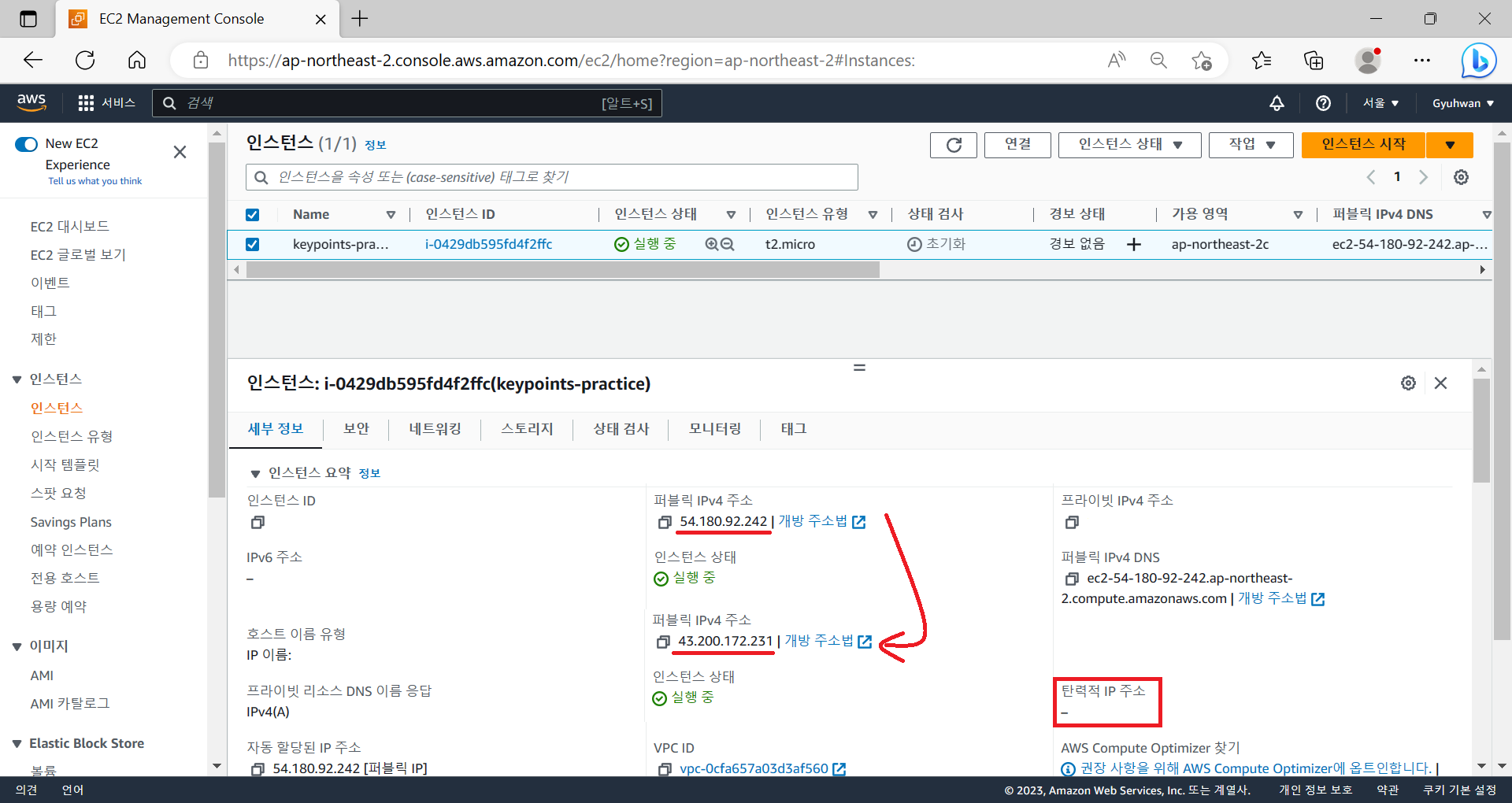Image resolution: width=1512 pixels, height=803 pixels.
Task: Copy the public IPv4 DNS name
Action: (x=1072, y=579)
